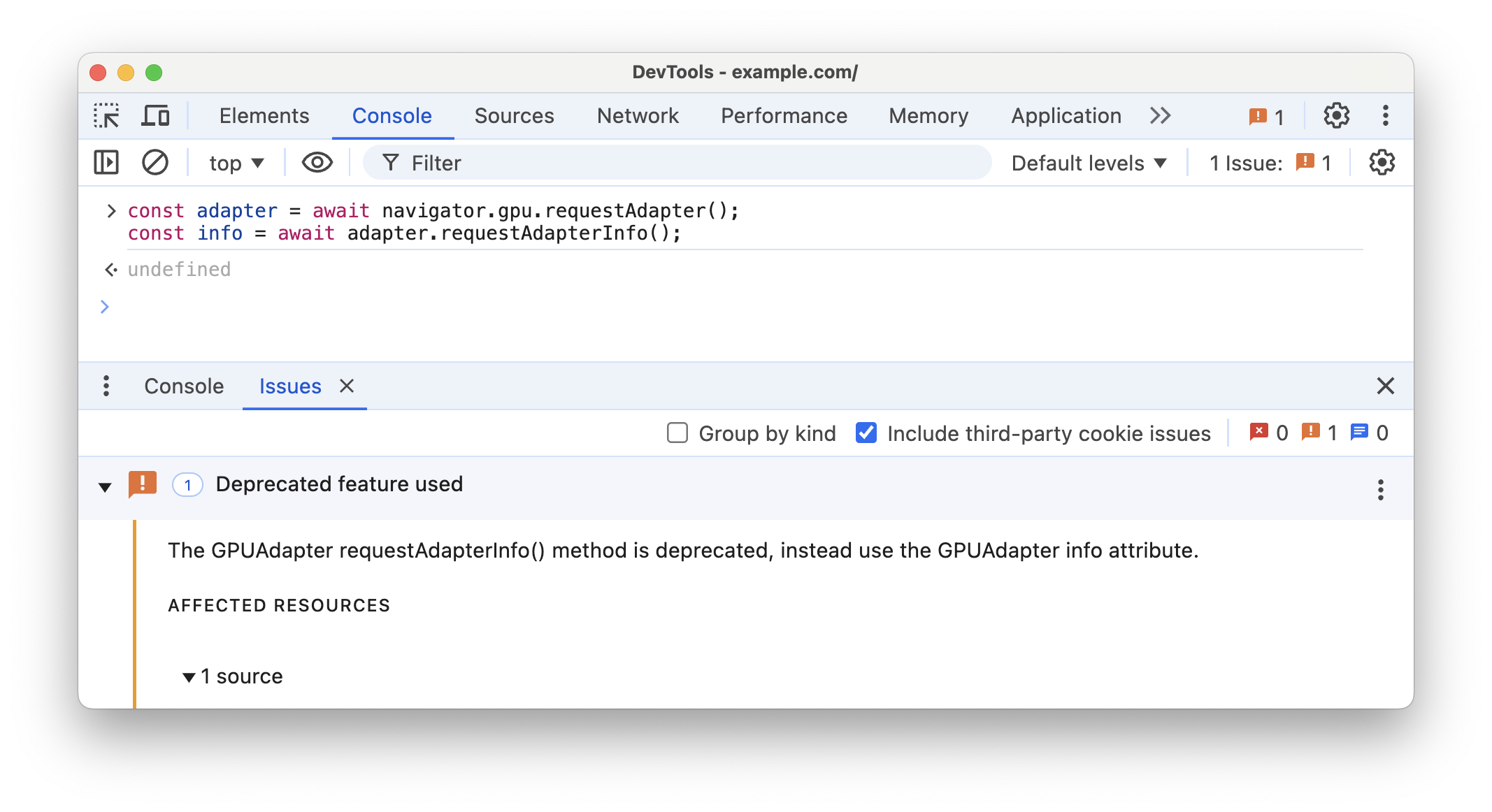Click the sidebar toggle icon

(108, 163)
